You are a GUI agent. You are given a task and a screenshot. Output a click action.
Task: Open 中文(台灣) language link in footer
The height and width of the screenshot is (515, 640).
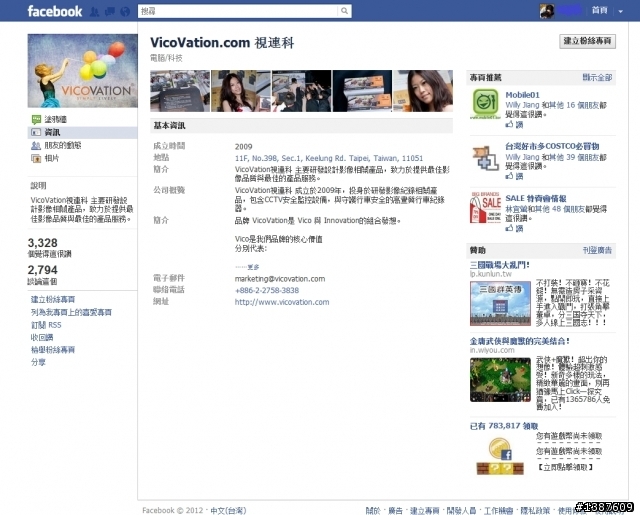tap(228, 511)
